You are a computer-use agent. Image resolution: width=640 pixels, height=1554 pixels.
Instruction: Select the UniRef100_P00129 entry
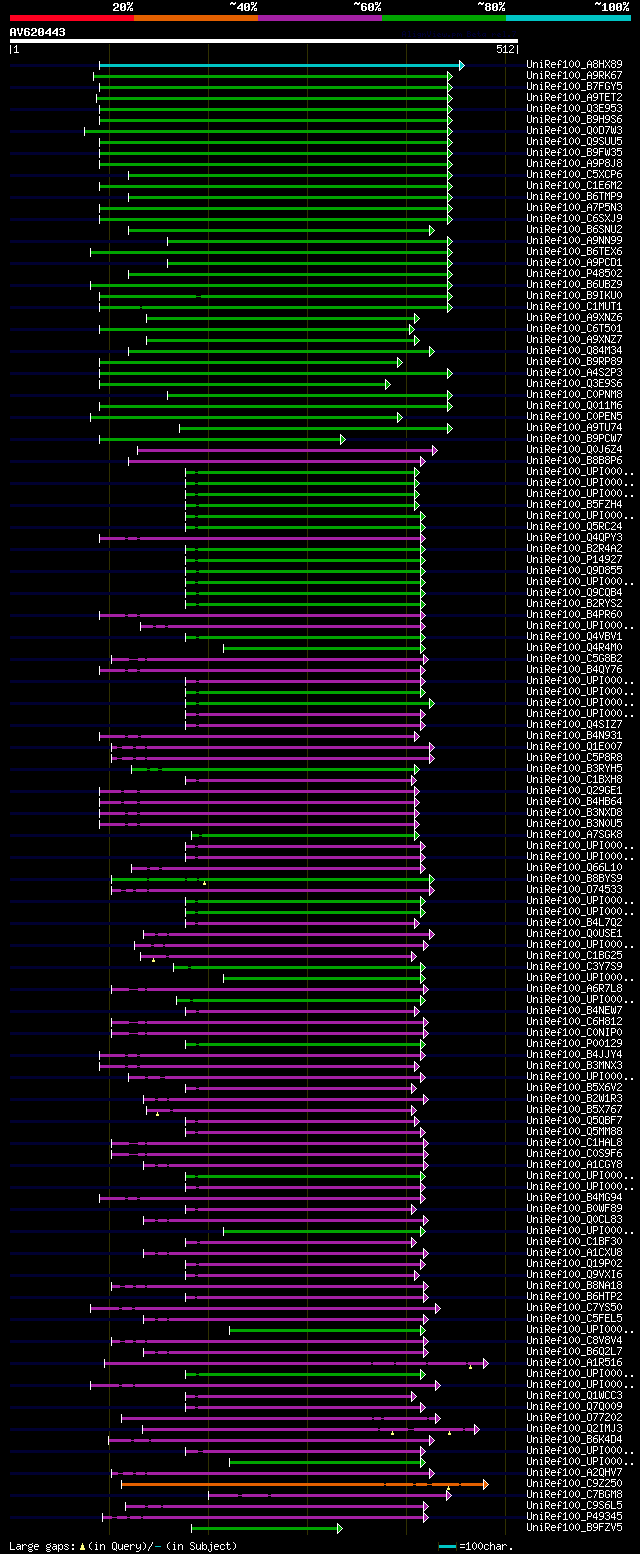(574, 1044)
